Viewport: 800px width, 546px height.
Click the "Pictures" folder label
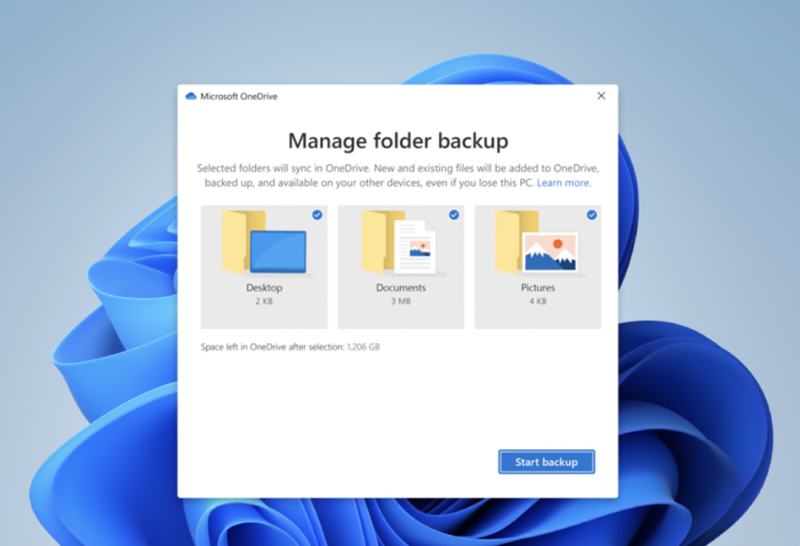coord(538,287)
